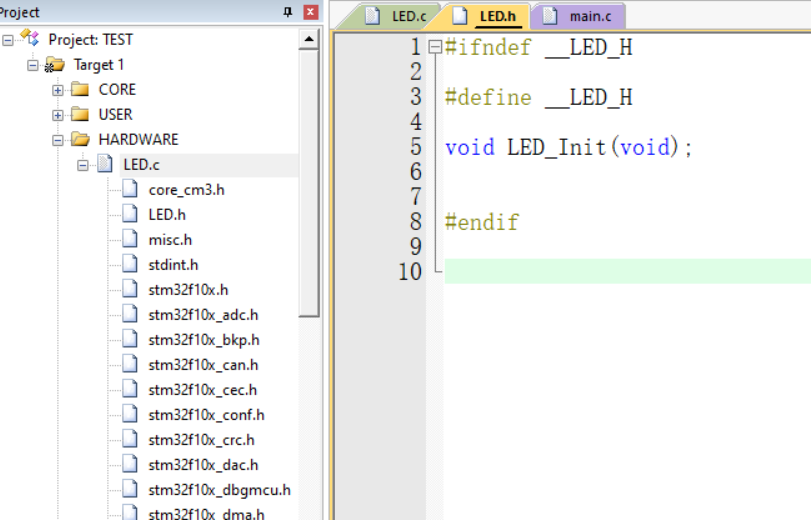Click the core_cm3.h file icon
Image resolution: width=811 pixels, height=520 pixels.
(130, 189)
